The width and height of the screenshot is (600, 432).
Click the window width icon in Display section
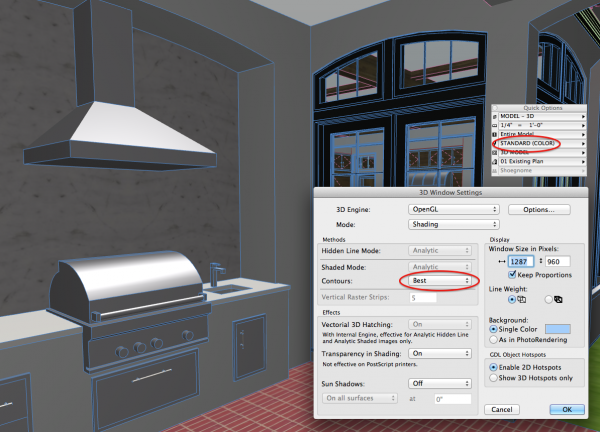[x=501, y=261]
